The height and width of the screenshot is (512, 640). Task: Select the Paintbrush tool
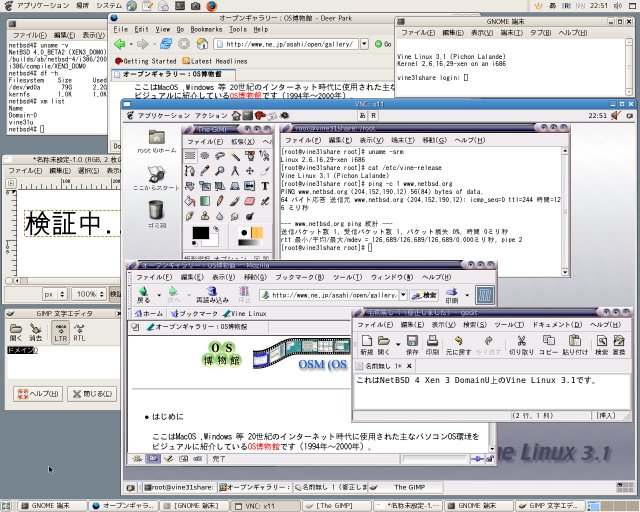(x=235, y=201)
